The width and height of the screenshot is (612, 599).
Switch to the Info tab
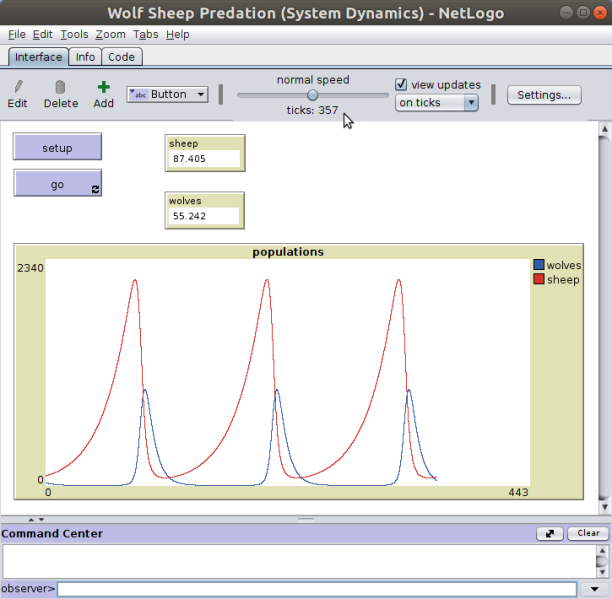tap(85, 57)
